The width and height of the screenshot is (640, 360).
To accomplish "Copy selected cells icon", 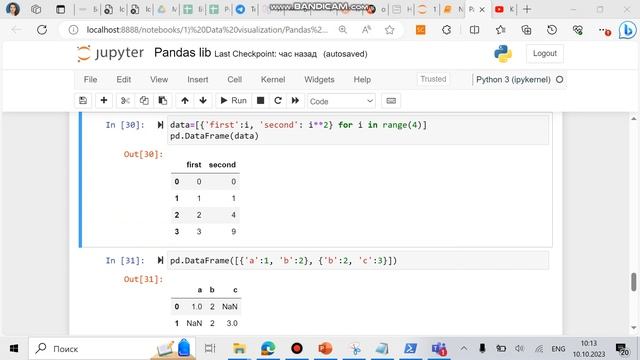I will tap(144, 101).
